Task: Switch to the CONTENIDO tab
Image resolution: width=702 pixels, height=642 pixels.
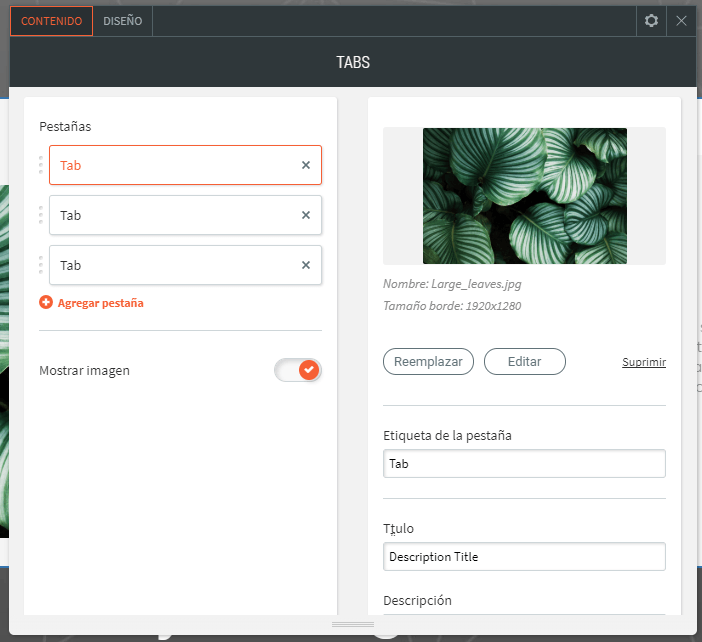Action: pos(51,21)
